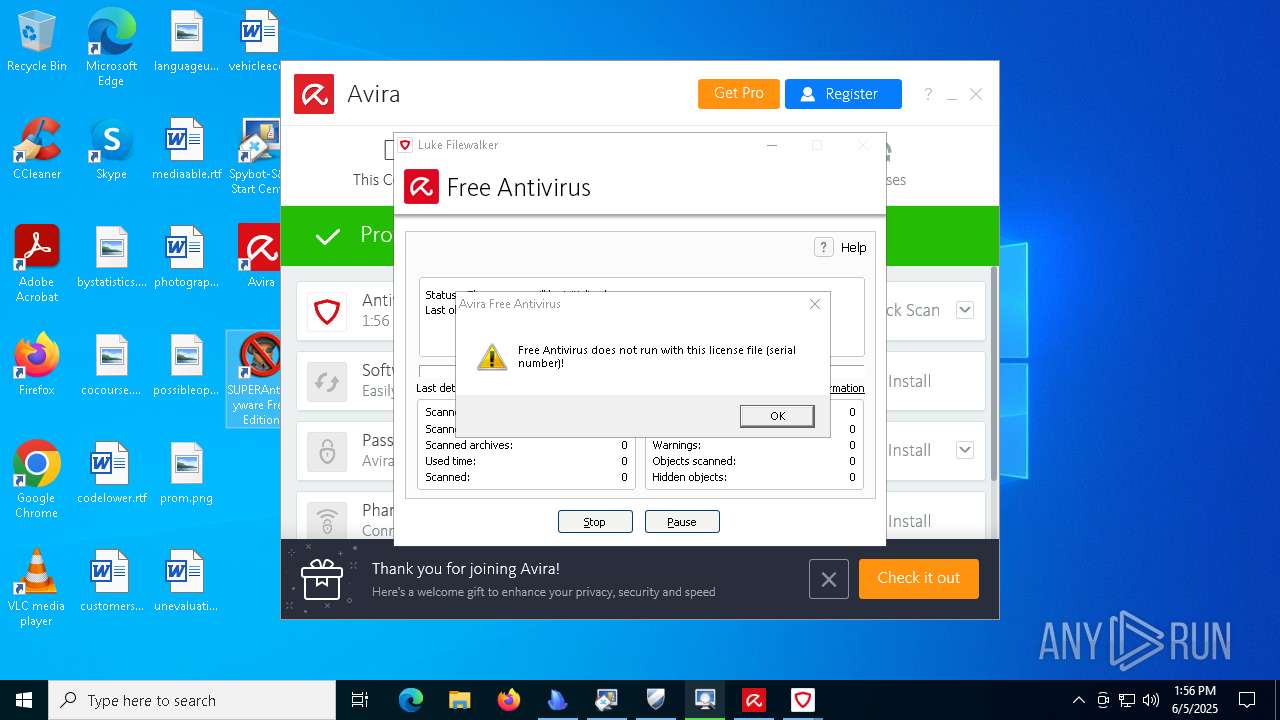1280x720 pixels.
Task: Click 'Thank you for joining Avira!' banner text
Action: point(466,568)
